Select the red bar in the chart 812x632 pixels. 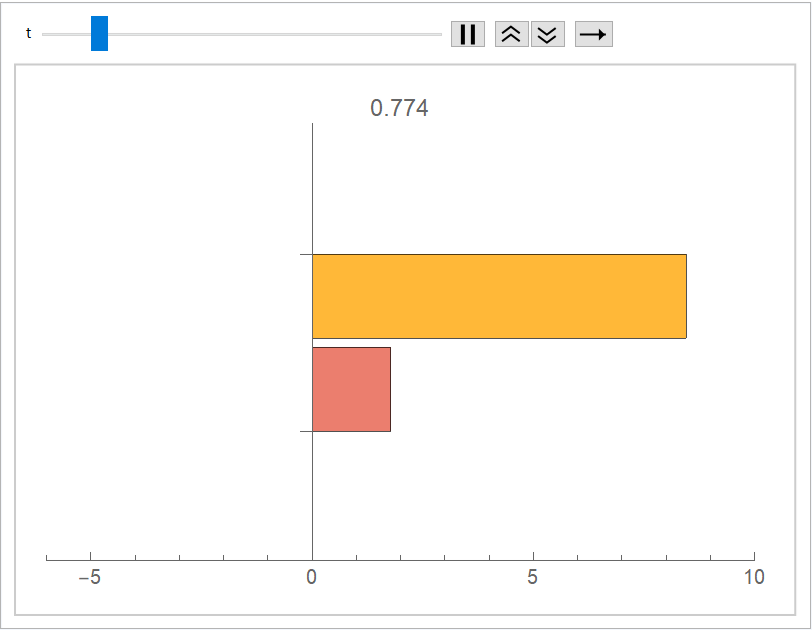tap(351, 389)
